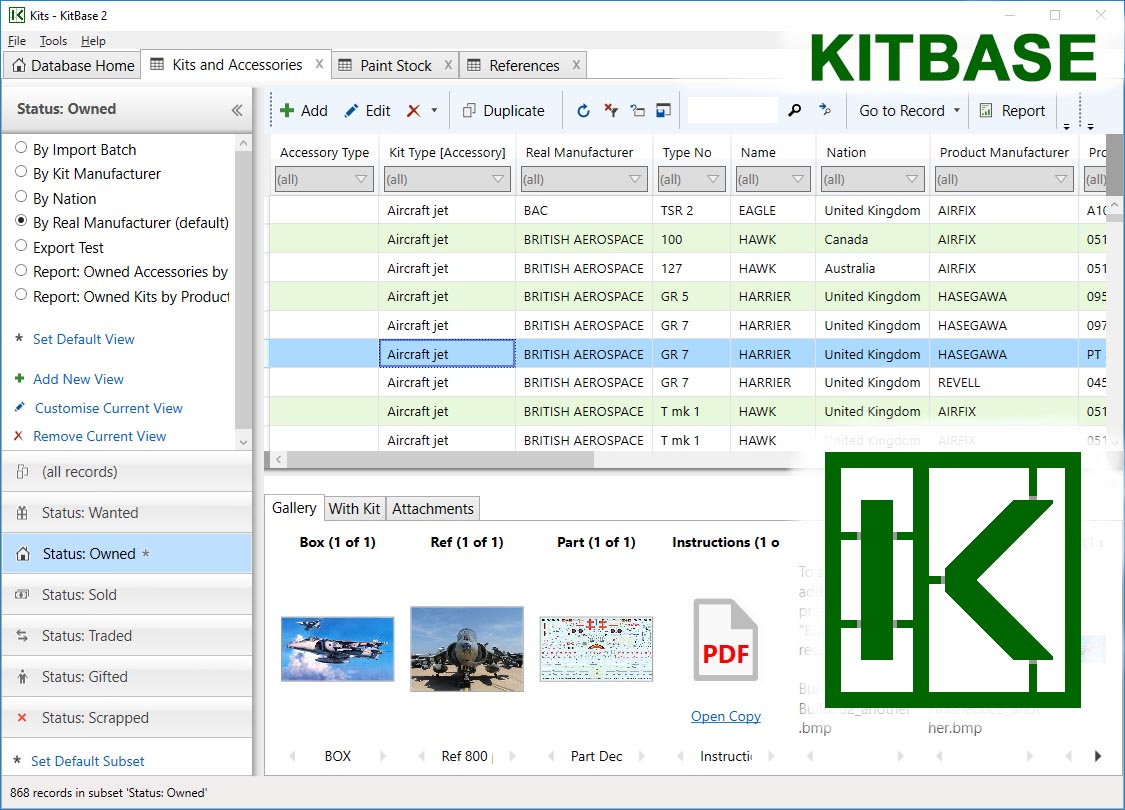Open the Tools menu
Screen dimensions: 1125x810
point(53,41)
